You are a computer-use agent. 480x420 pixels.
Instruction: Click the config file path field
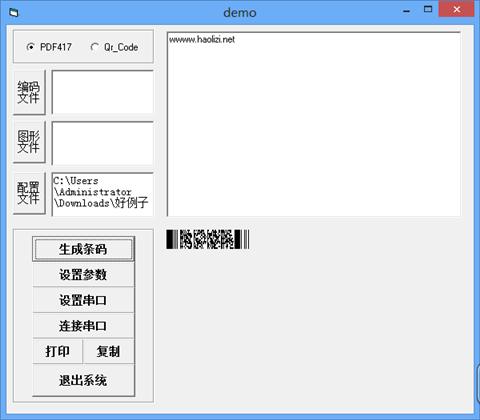point(103,194)
